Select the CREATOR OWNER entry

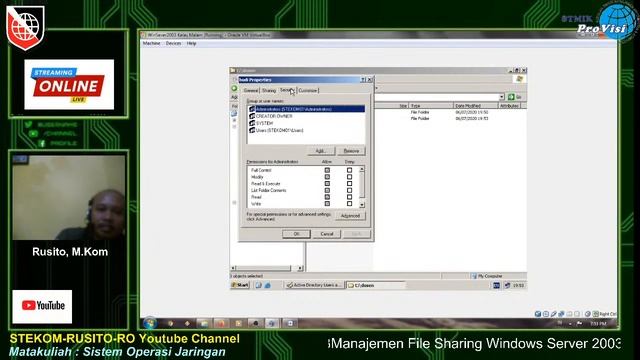tap(274, 116)
